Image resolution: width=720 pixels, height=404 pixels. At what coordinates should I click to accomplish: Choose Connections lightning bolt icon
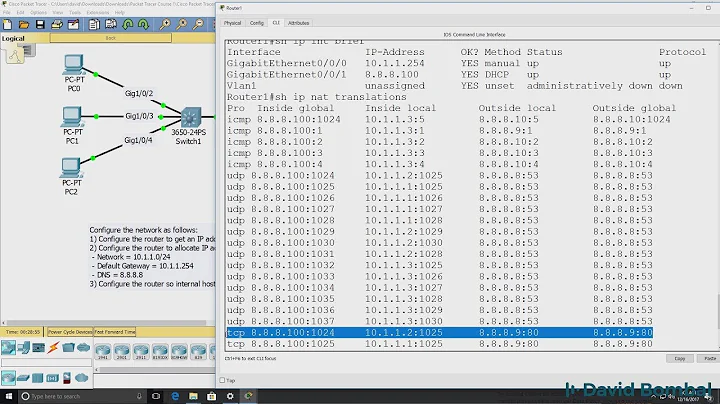(x=53, y=348)
